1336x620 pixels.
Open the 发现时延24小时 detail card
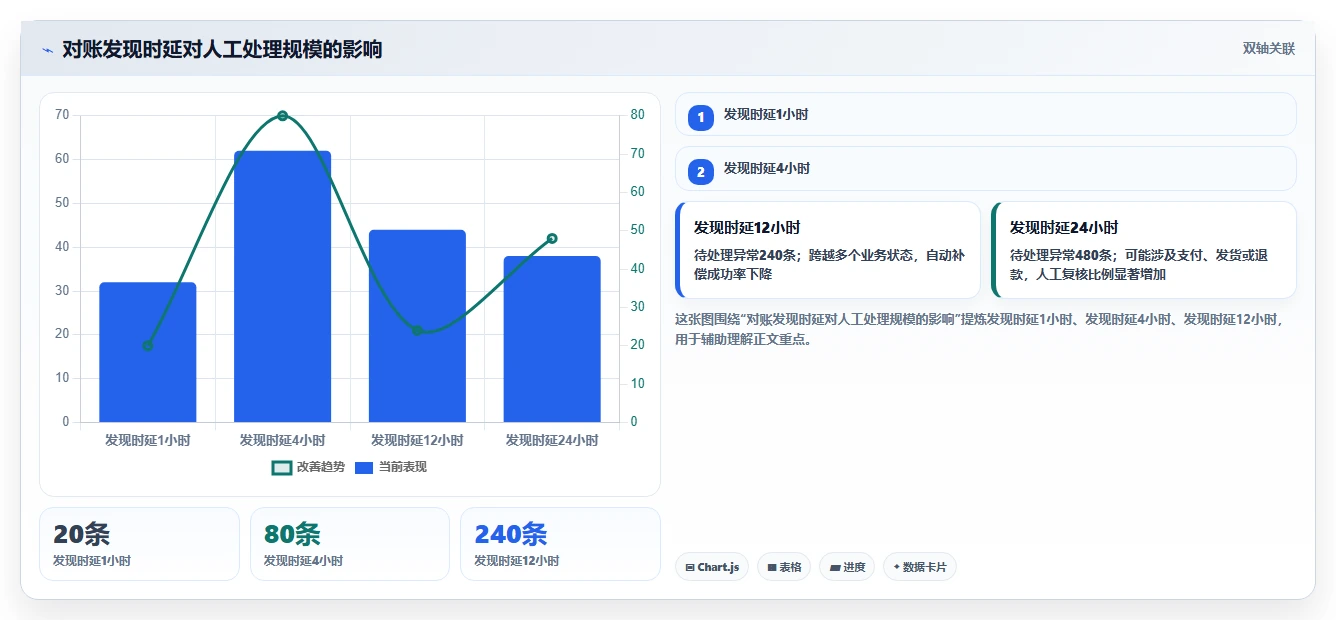[1144, 250]
